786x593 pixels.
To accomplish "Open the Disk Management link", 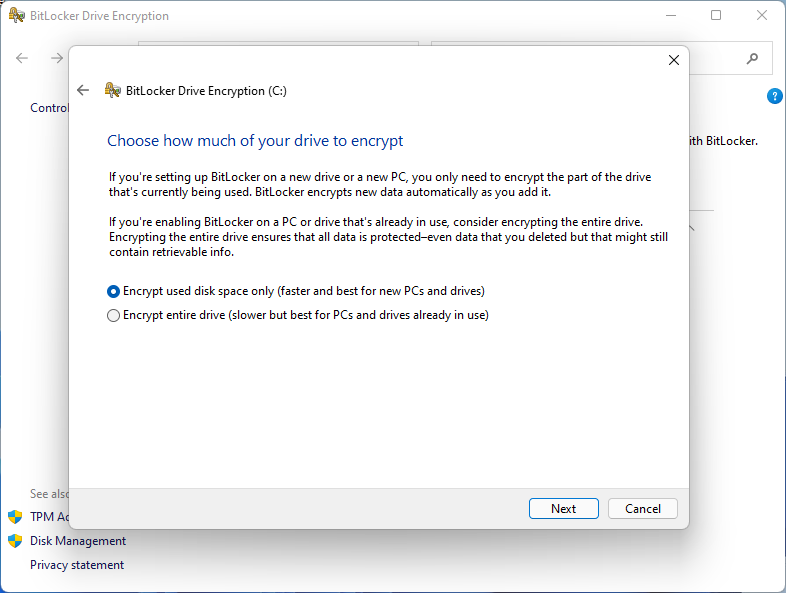I will click(78, 541).
